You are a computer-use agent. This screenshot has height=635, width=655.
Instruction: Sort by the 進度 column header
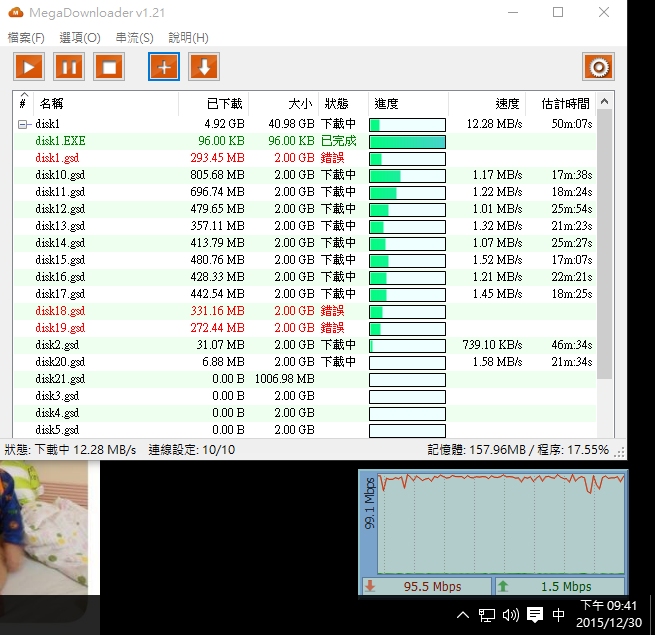pyautogui.click(x=408, y=104)
